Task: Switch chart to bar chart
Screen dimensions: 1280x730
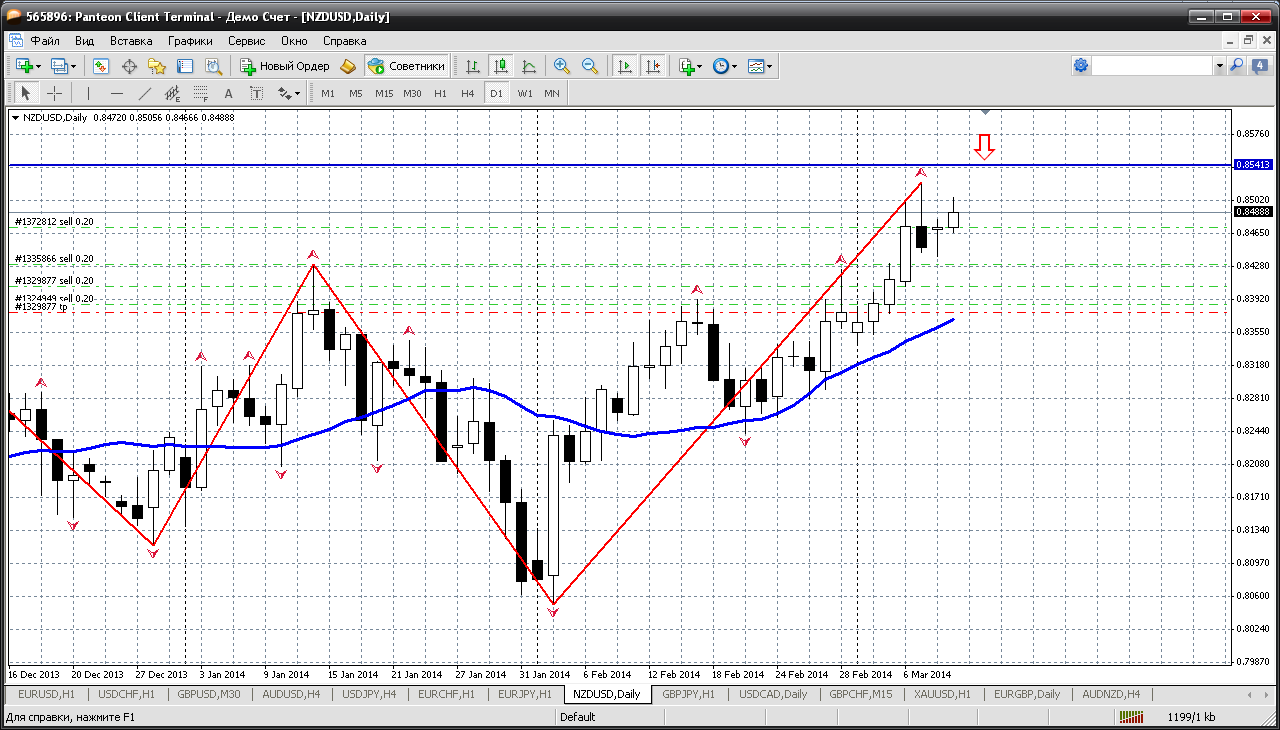Action: (x=473, y=66)
